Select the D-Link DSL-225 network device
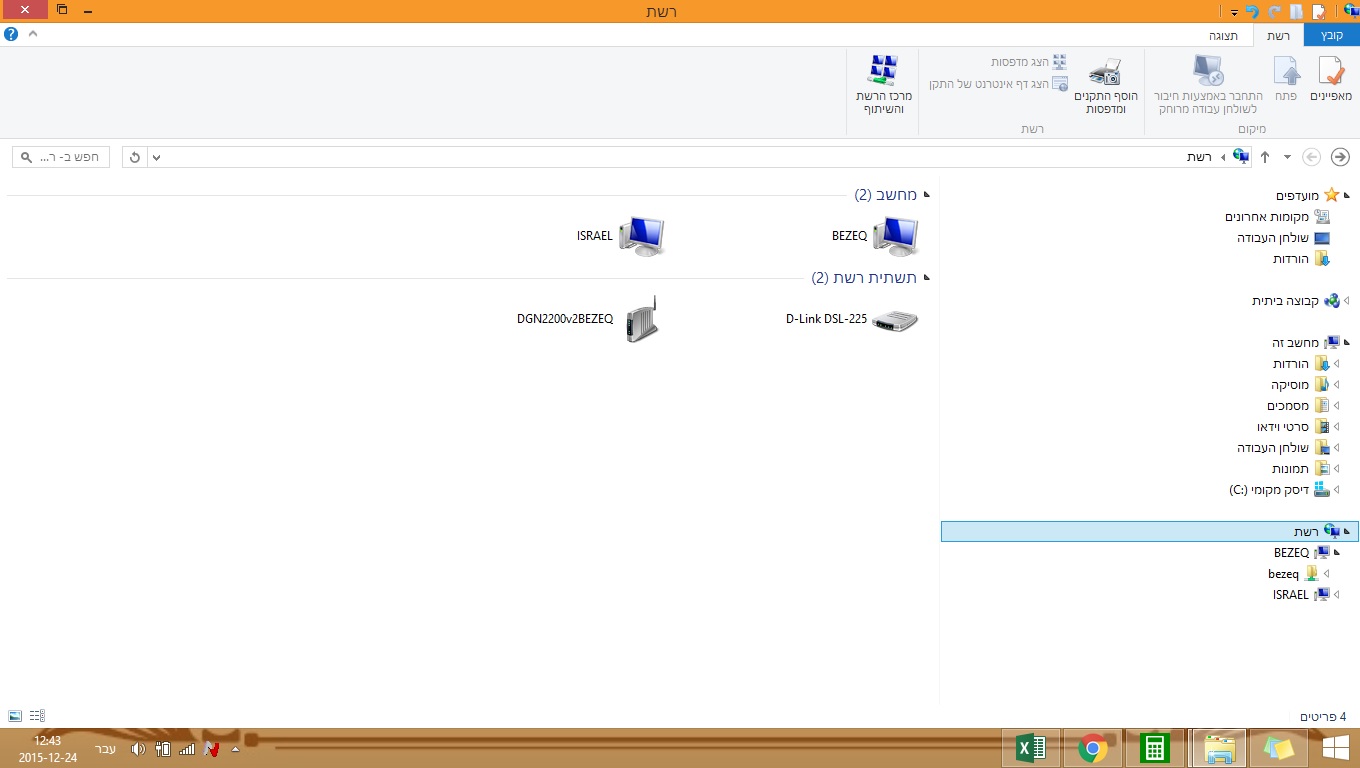 tap(852, 320)
